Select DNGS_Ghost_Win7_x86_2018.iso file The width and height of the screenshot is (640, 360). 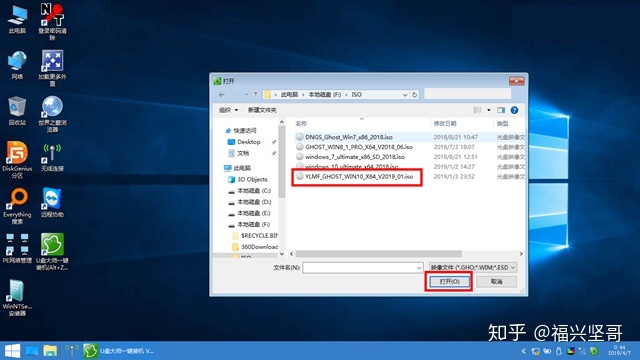pos(349,137)
